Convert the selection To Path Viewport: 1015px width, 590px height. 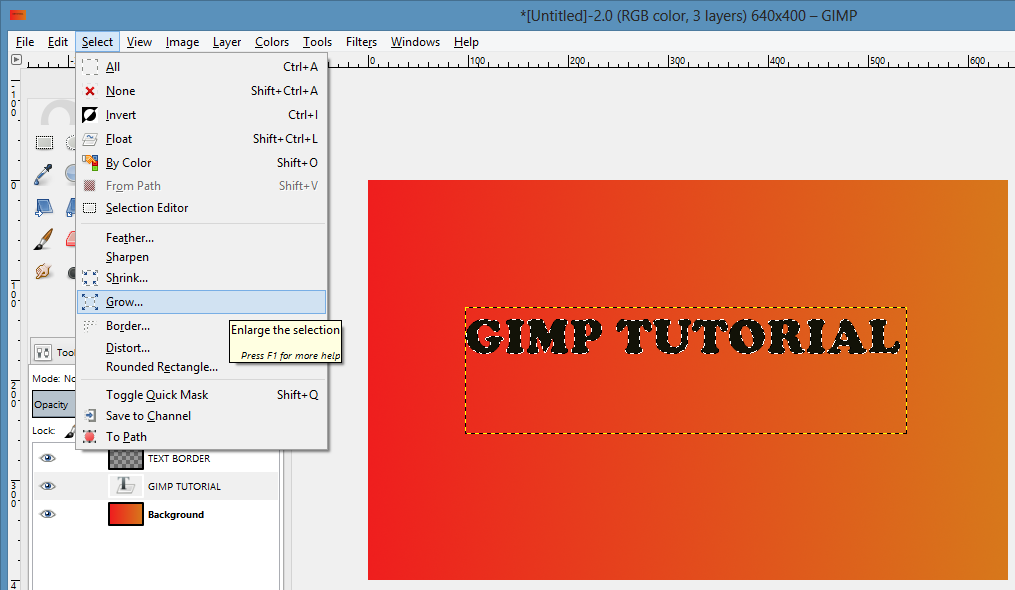[x=201, y=437]
